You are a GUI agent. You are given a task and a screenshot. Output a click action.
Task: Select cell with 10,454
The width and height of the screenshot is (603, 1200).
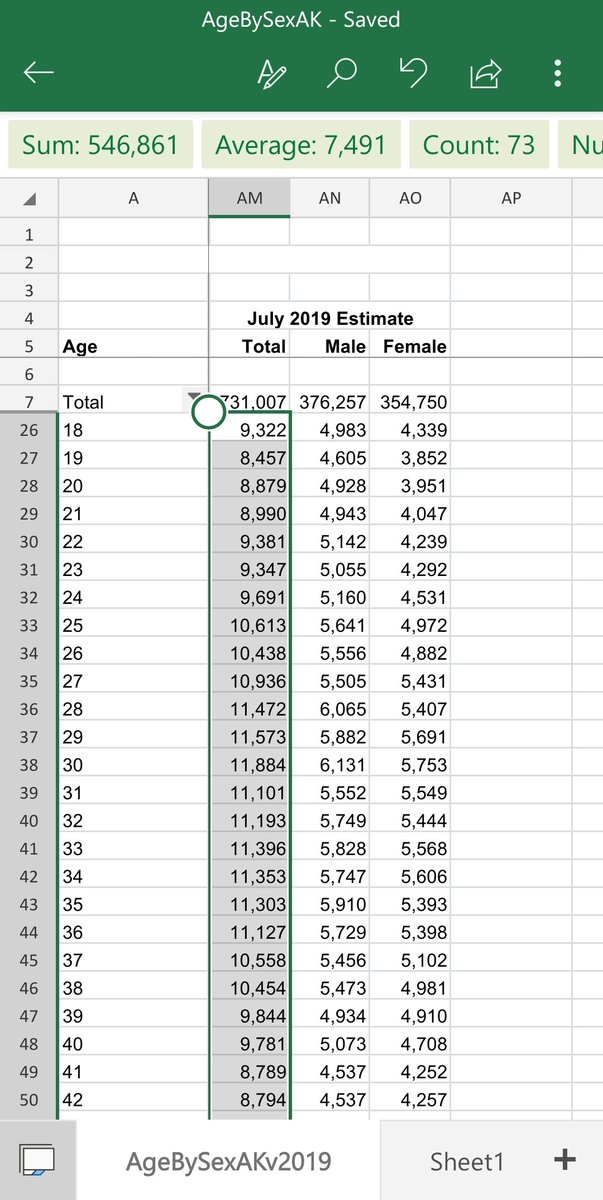point(250,989)
